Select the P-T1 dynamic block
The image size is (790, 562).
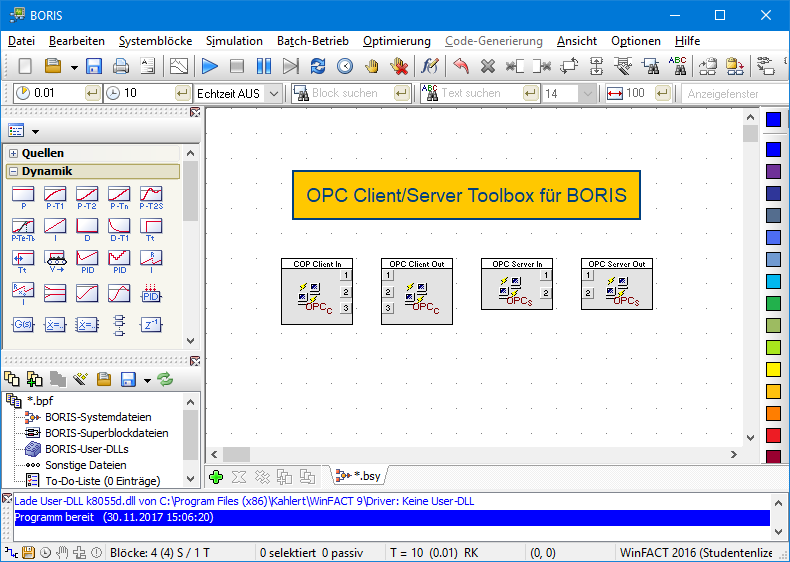55,198
